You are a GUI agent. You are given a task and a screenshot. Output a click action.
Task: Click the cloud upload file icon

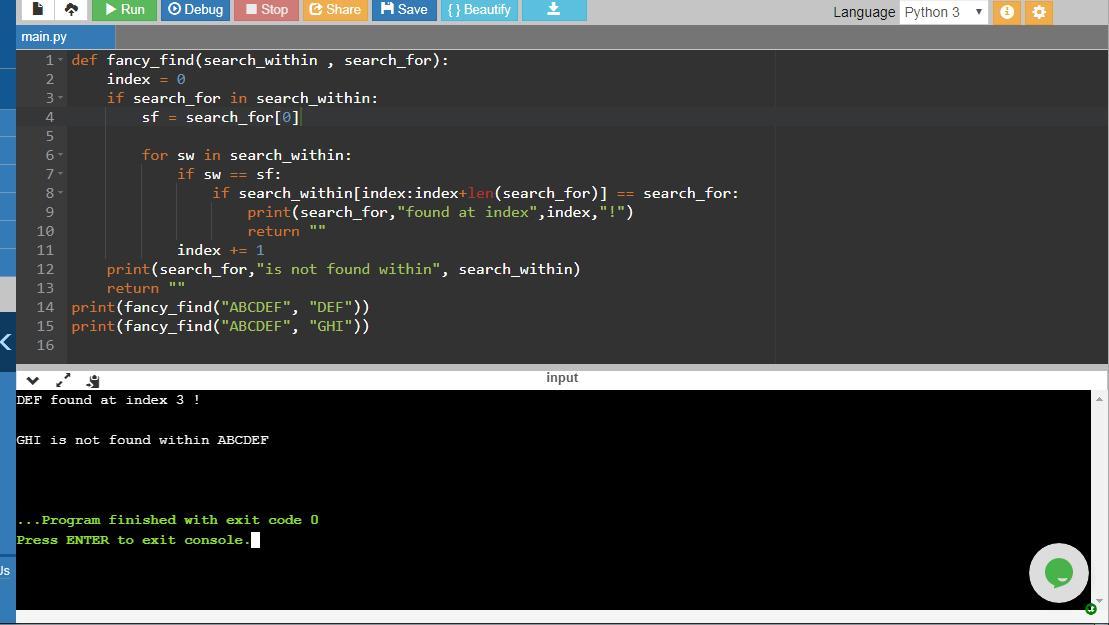71,9
